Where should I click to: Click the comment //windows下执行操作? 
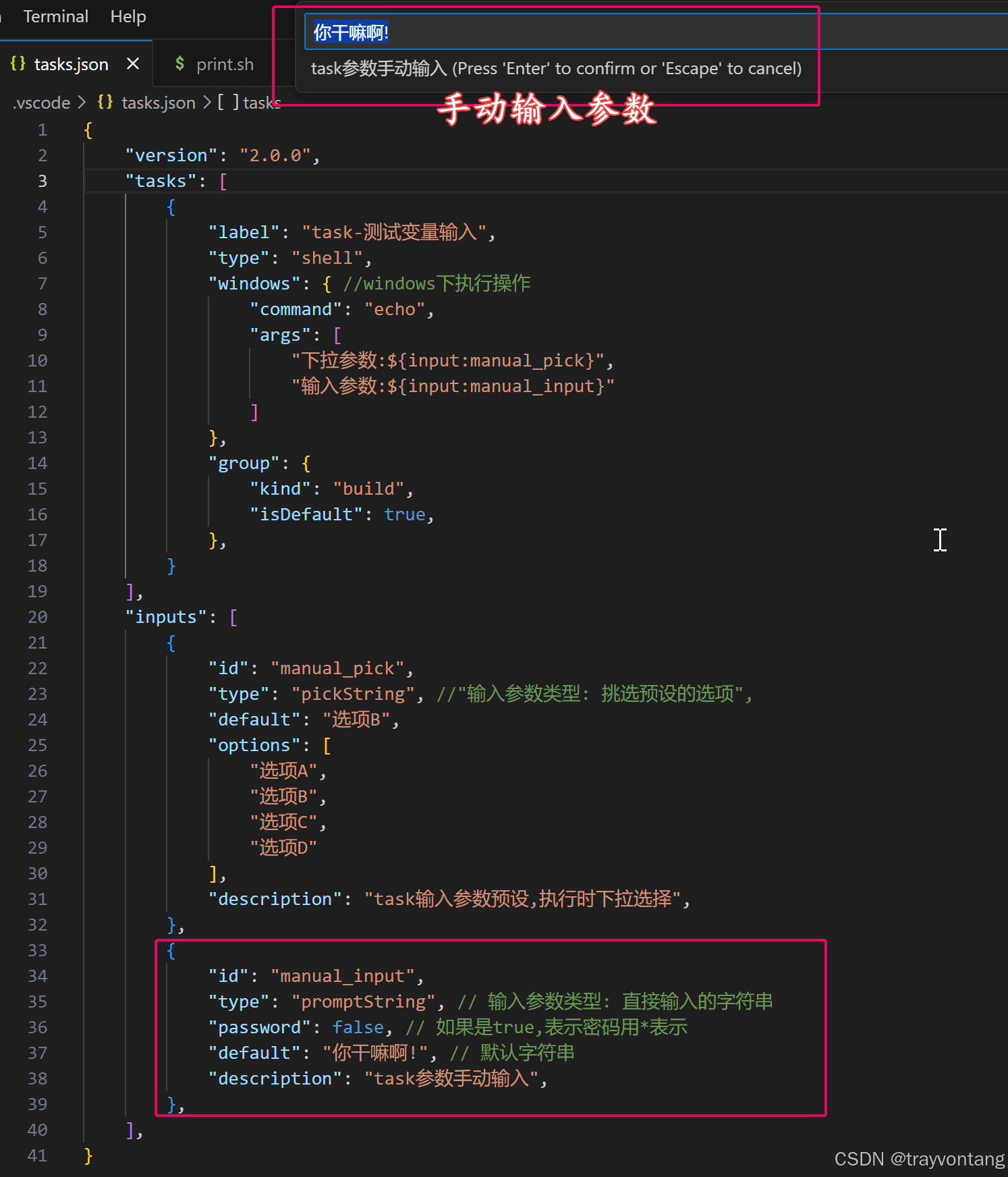point(437,283)
